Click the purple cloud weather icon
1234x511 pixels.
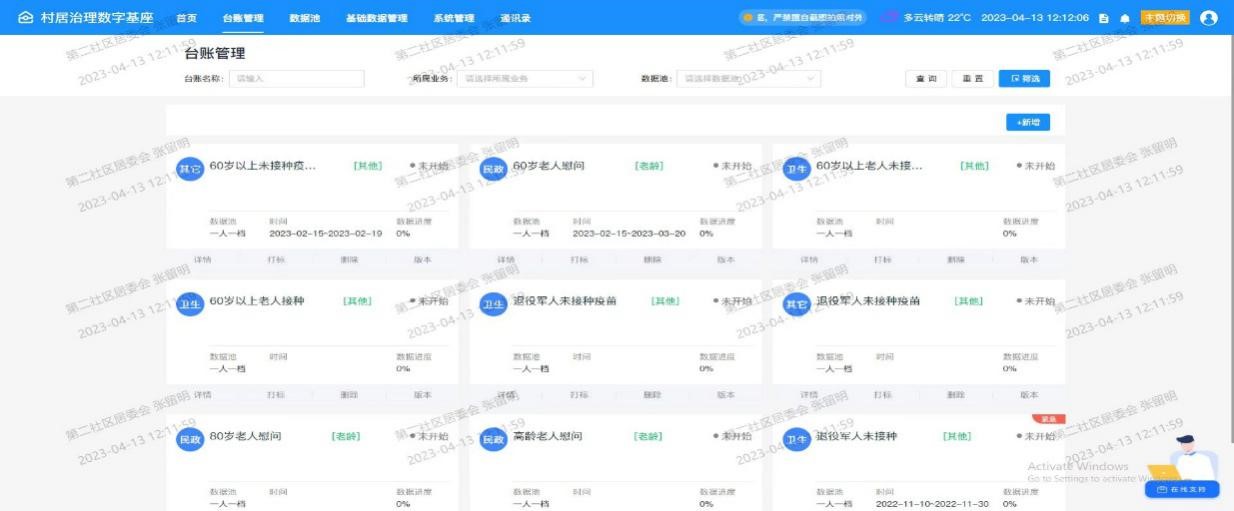pyautogui.click(x=890, y=18)
